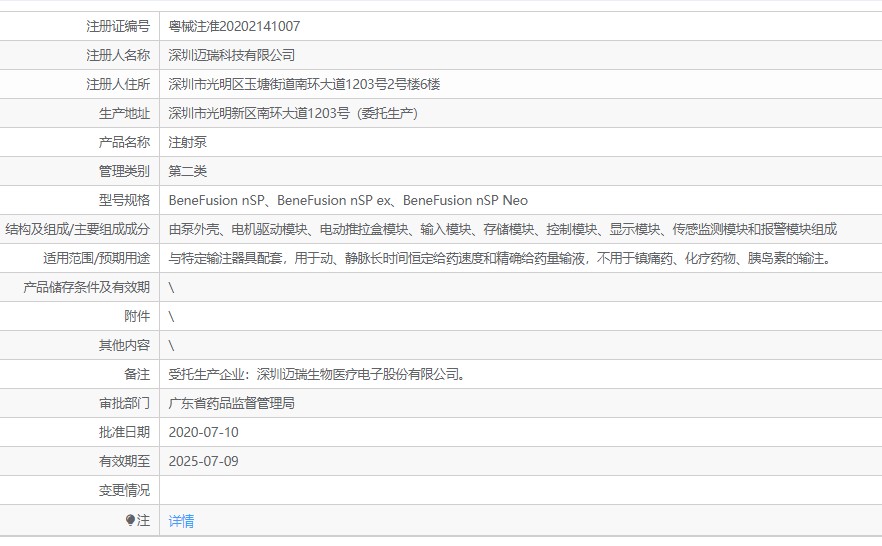Click the 注册人住所 label
This screenshot has height=546, width=882.
click(x=118, y=84)
